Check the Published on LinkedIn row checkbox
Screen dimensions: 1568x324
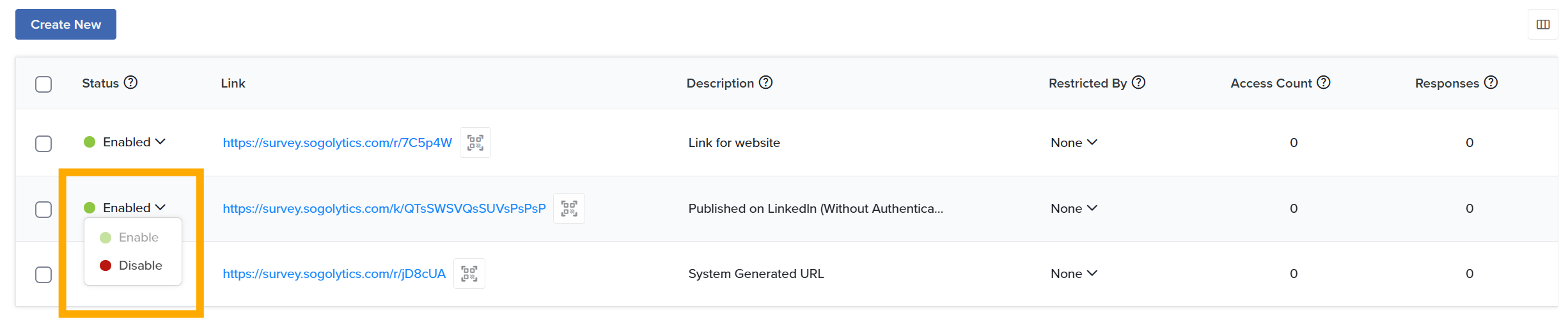point(43,210)
